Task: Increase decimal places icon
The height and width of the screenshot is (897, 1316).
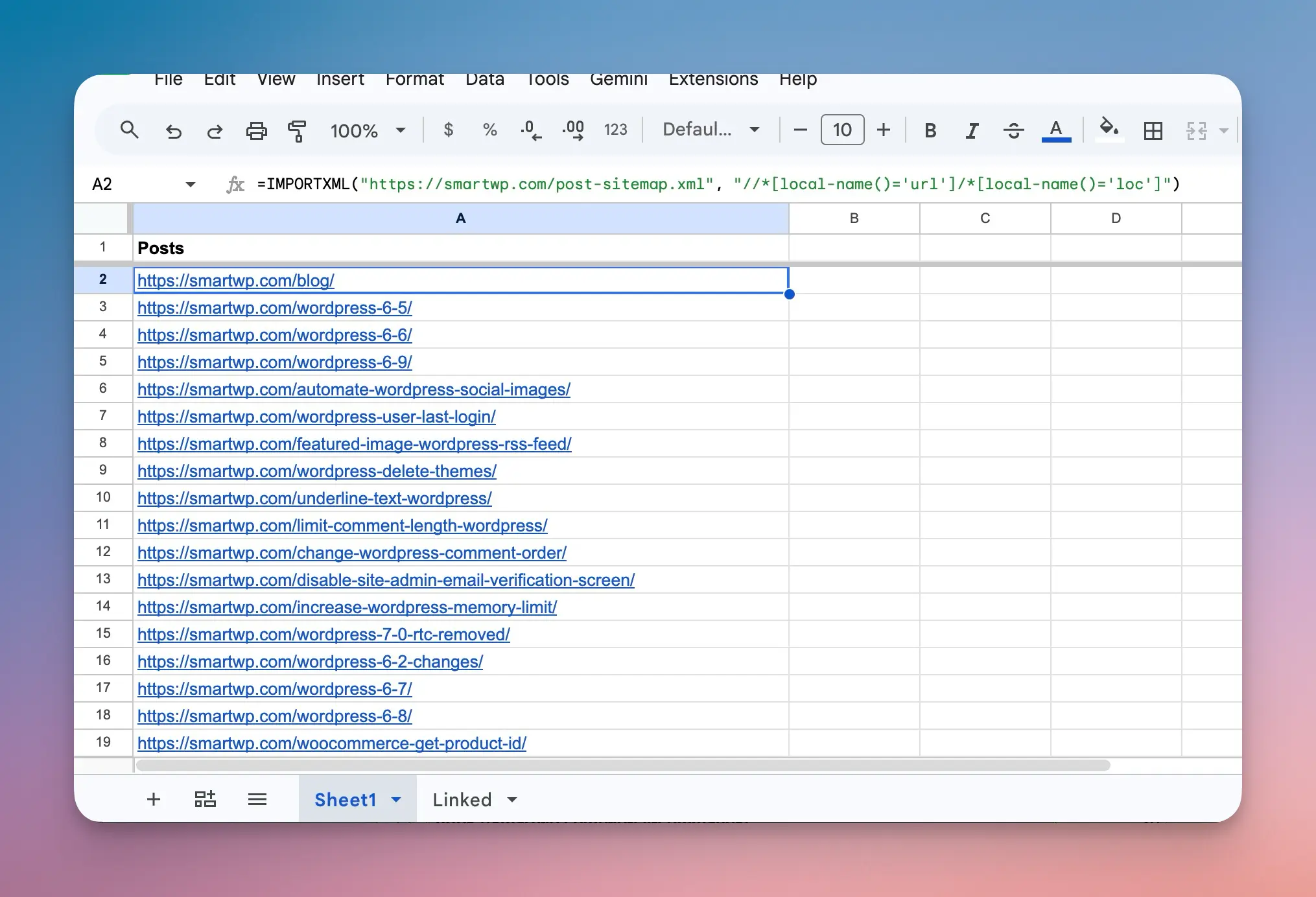Action: coord(573,130)
